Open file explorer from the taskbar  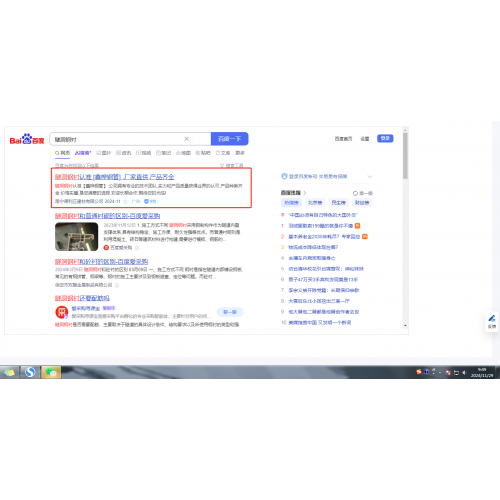(9, 372)
